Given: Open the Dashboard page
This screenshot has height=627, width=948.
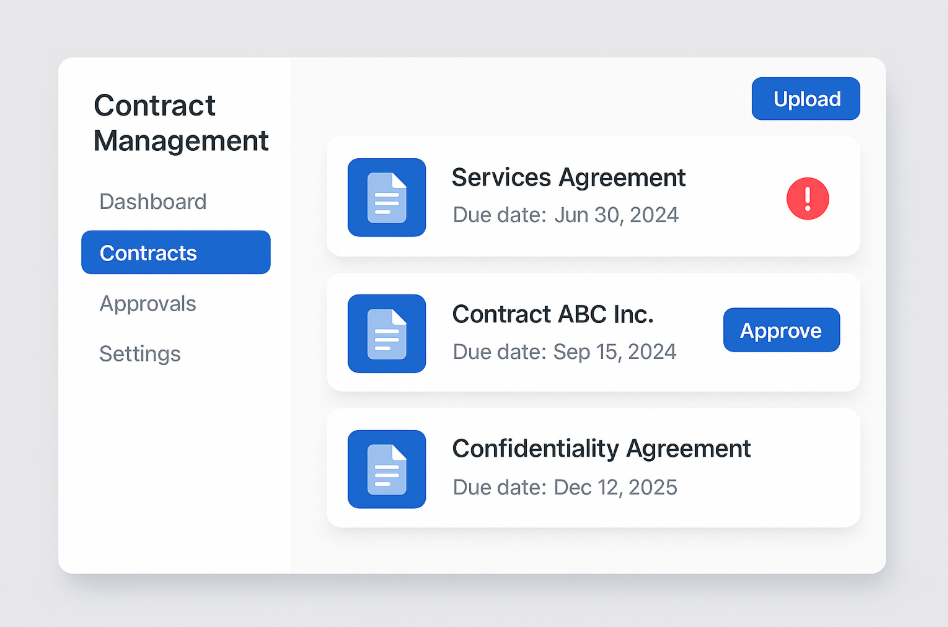Looking at the screenshot, I should click(153, 201).
